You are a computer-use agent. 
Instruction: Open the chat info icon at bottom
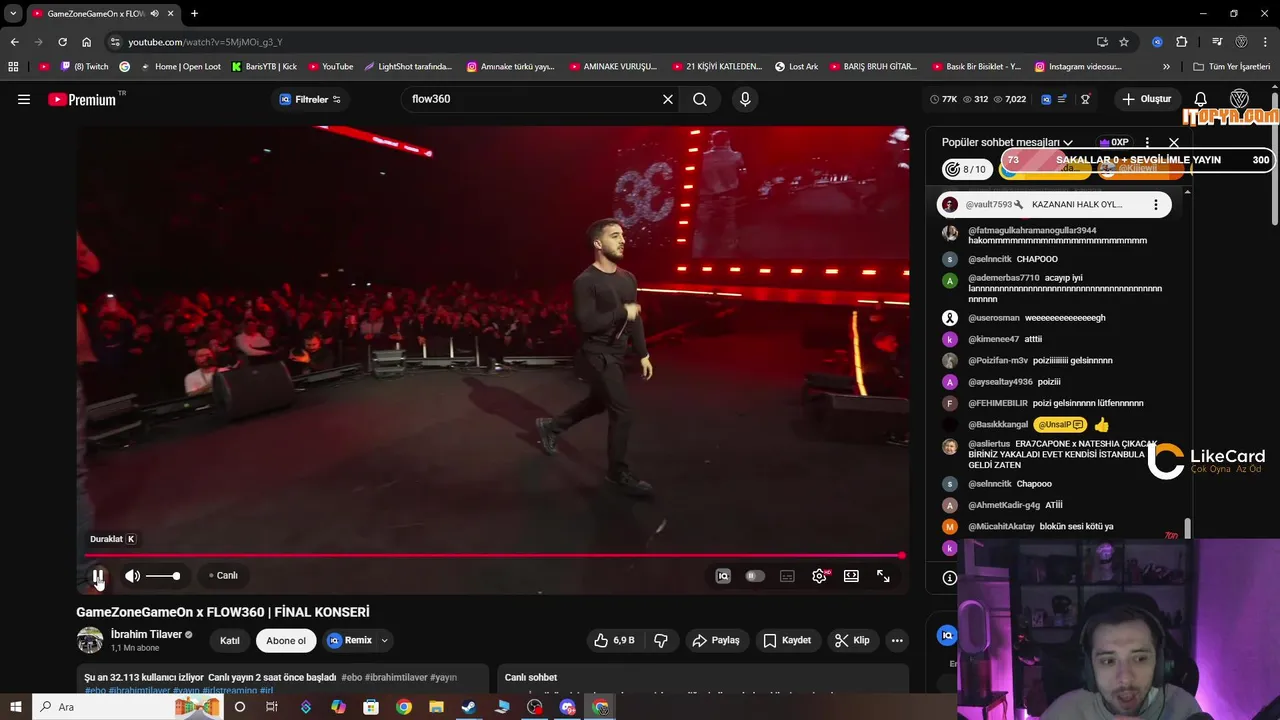(x=950, y=578)
